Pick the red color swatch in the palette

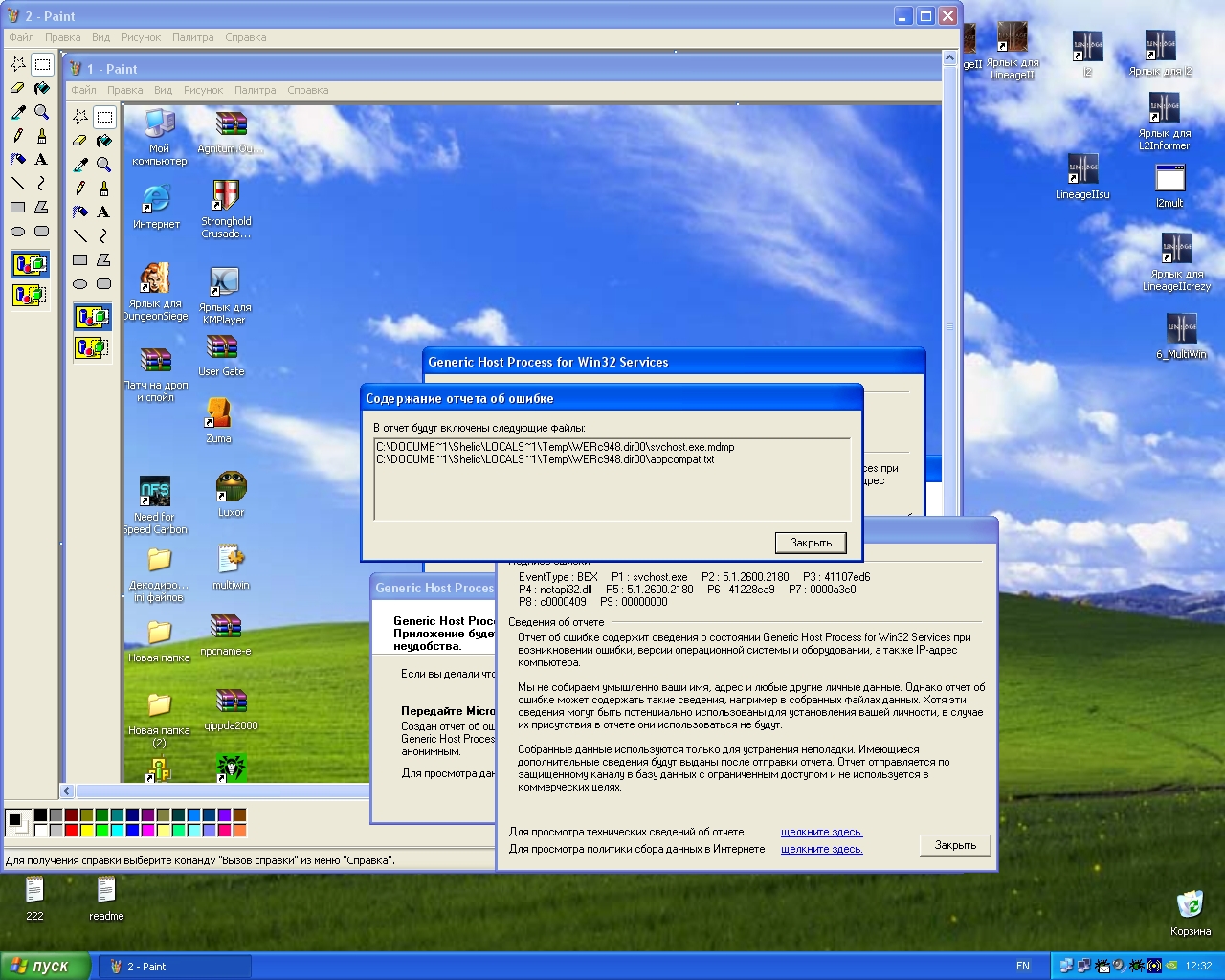[72, 830]
